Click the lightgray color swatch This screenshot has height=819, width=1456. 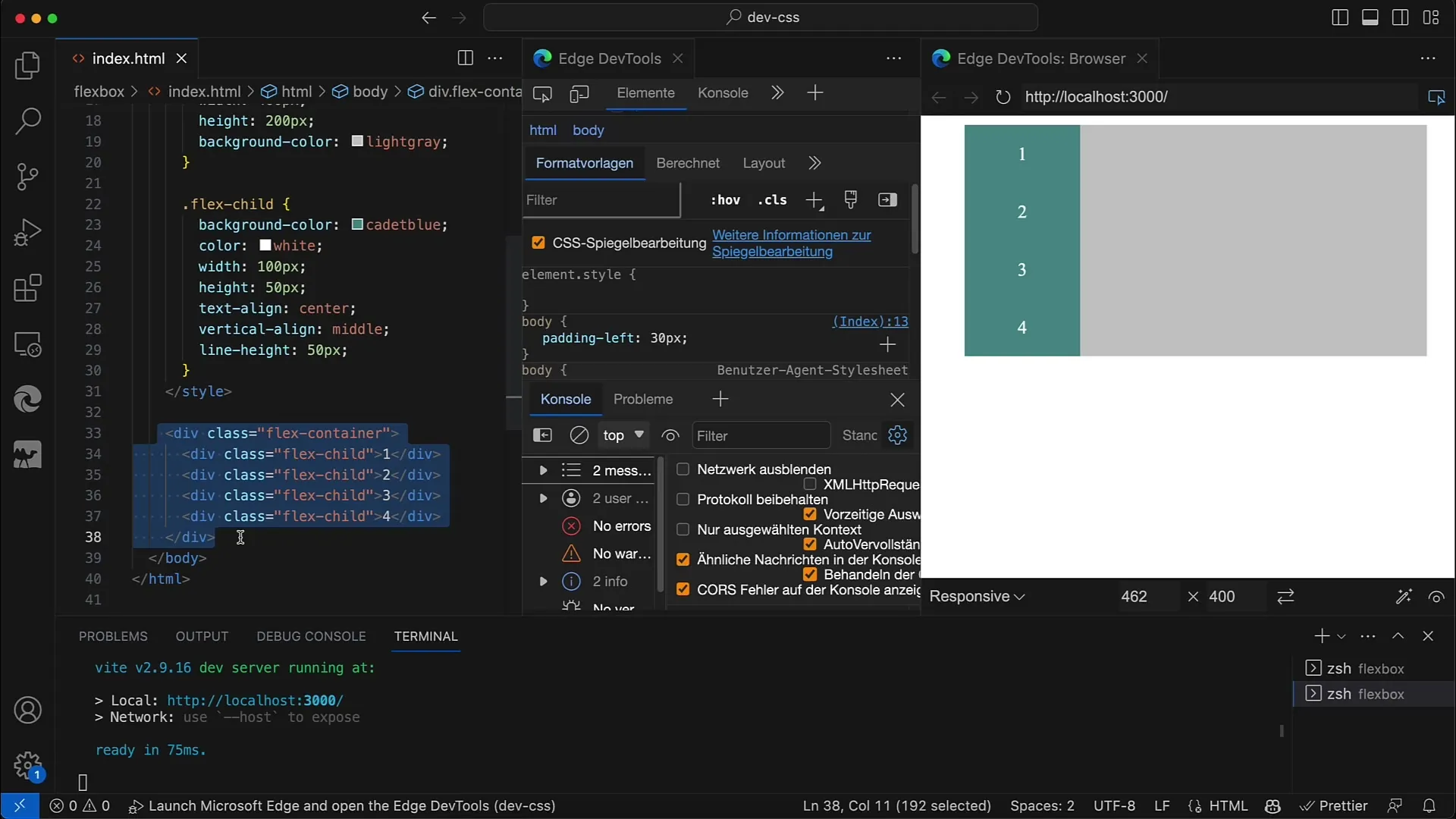(x=357, y=142)
